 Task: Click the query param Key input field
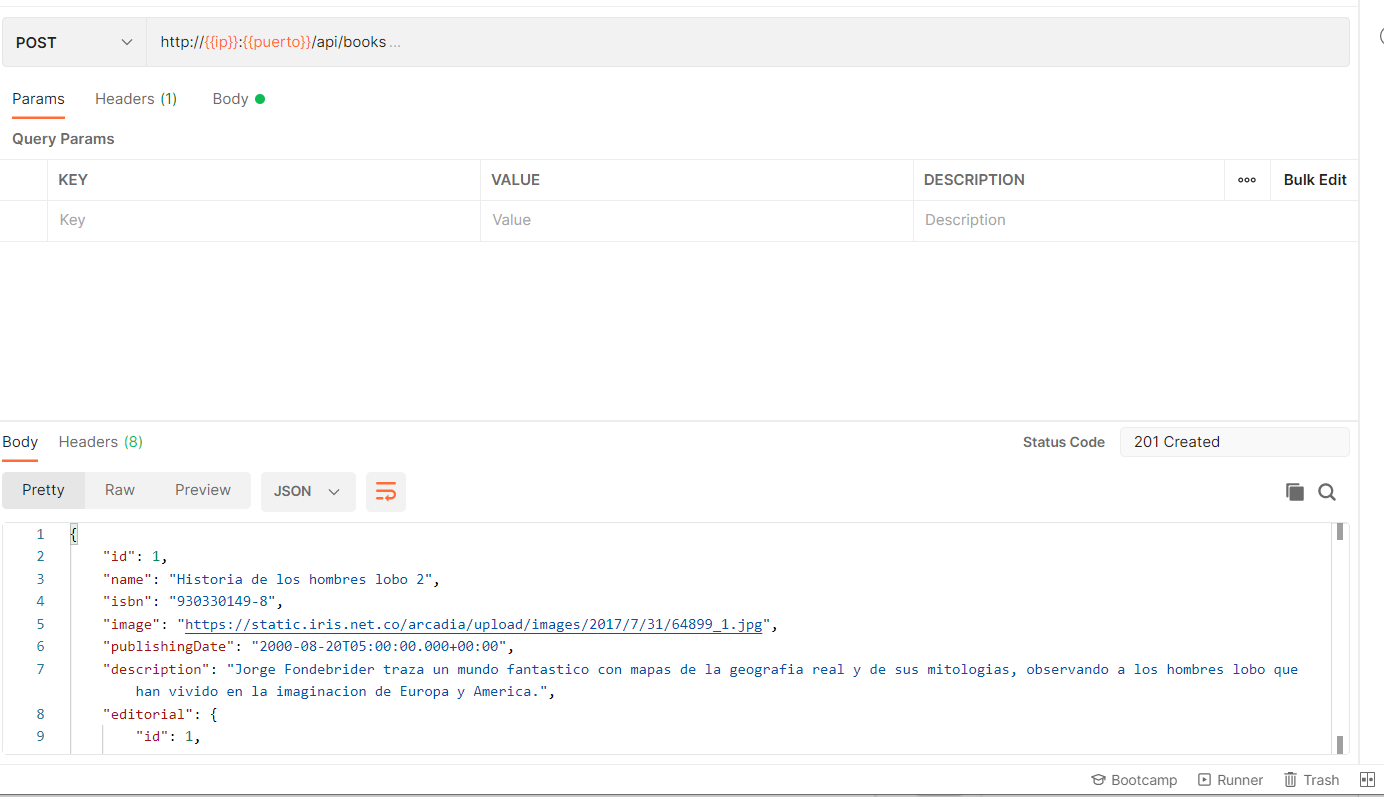tap(263, 220)
